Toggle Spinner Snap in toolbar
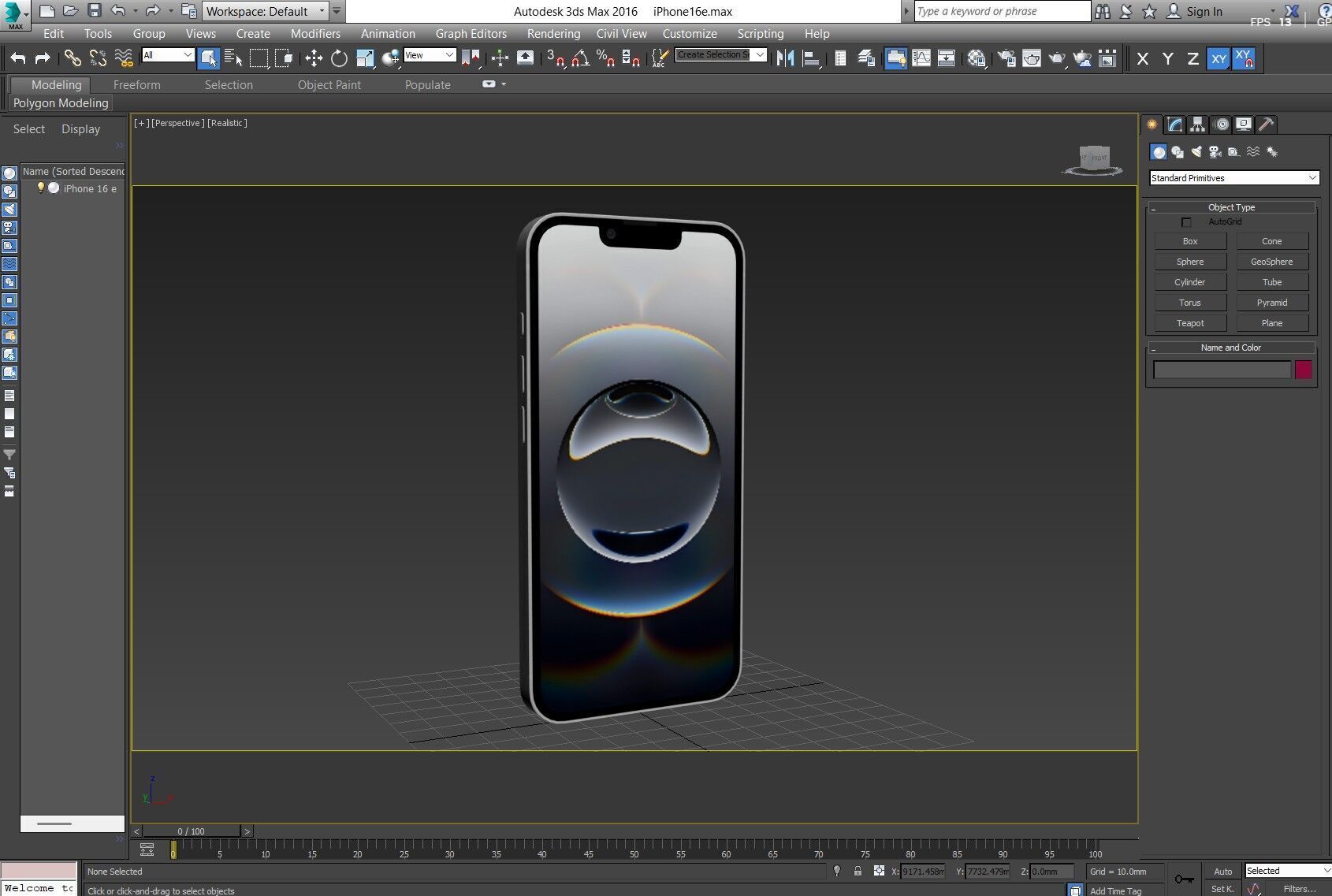The image size is (1332, 896). [631, 58]
